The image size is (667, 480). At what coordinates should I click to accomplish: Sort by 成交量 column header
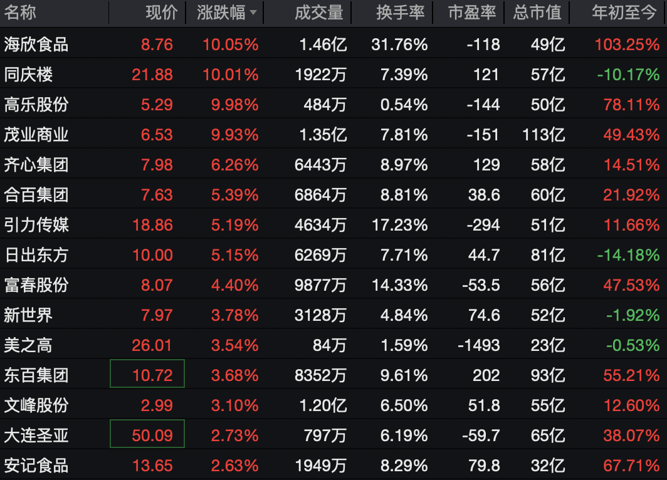pyautogui.click(x=320, y=13)
